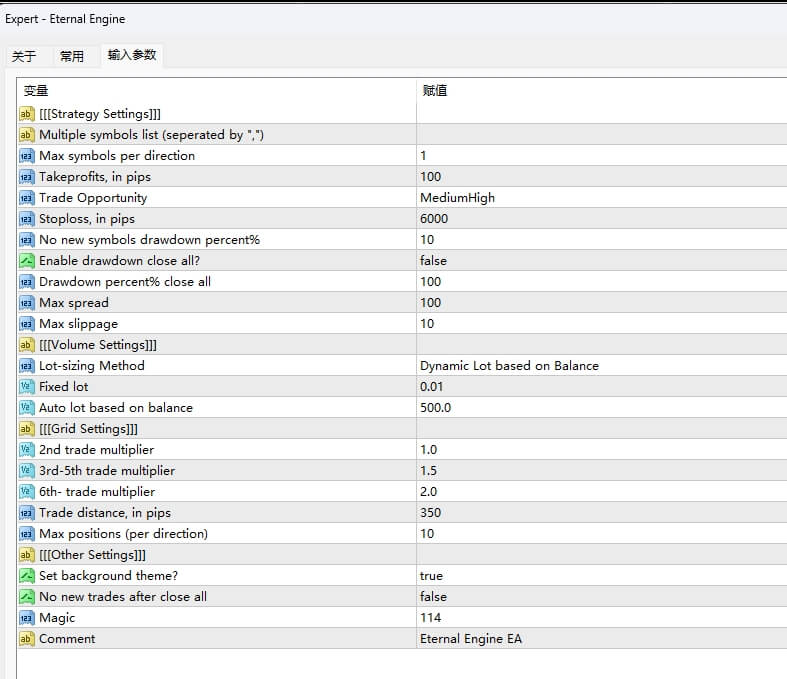Switch to the 关于 tab
The image size is (787, 679).
click(x=24, y=56)
